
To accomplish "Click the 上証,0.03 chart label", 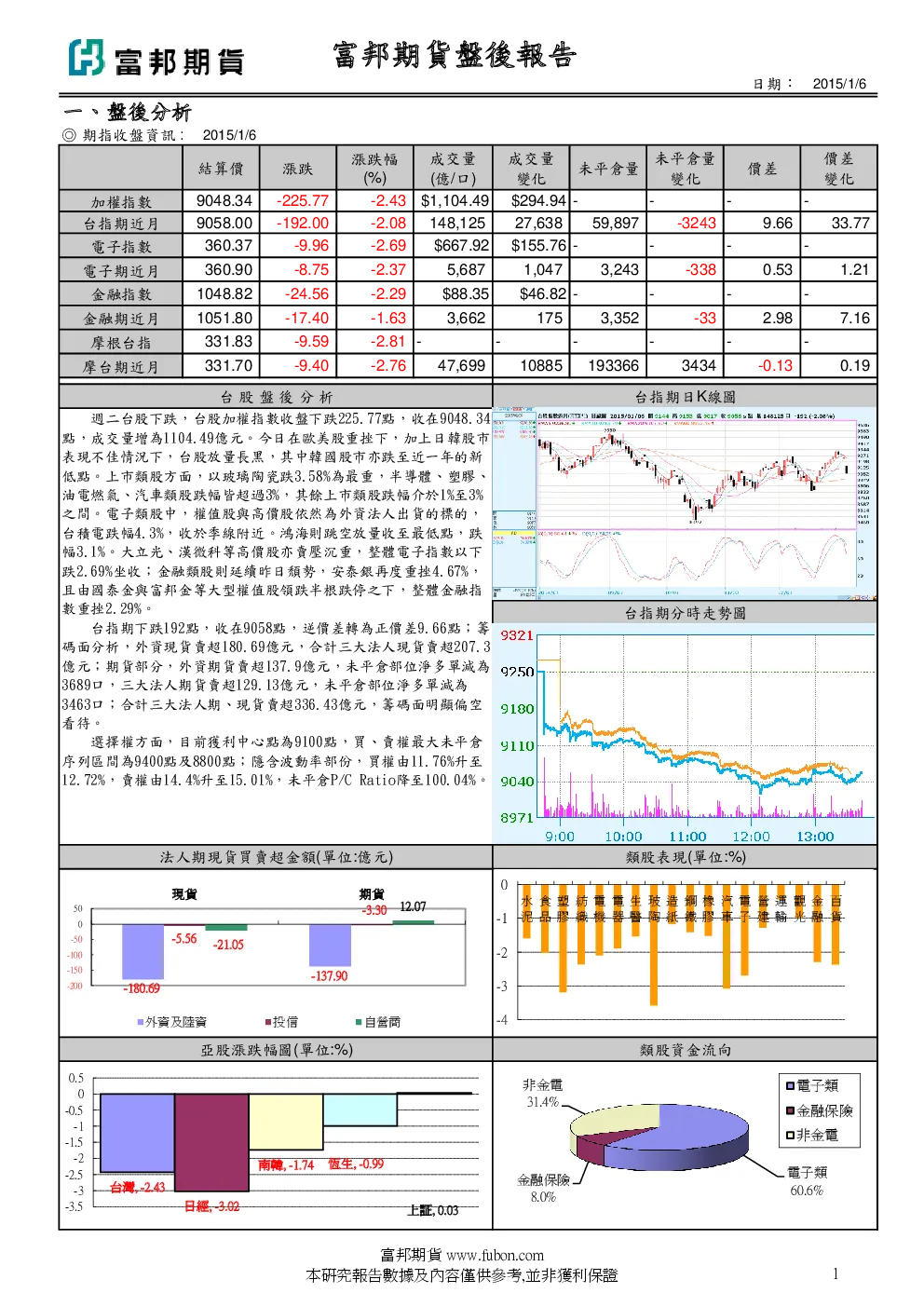I will pos(433,1210).
